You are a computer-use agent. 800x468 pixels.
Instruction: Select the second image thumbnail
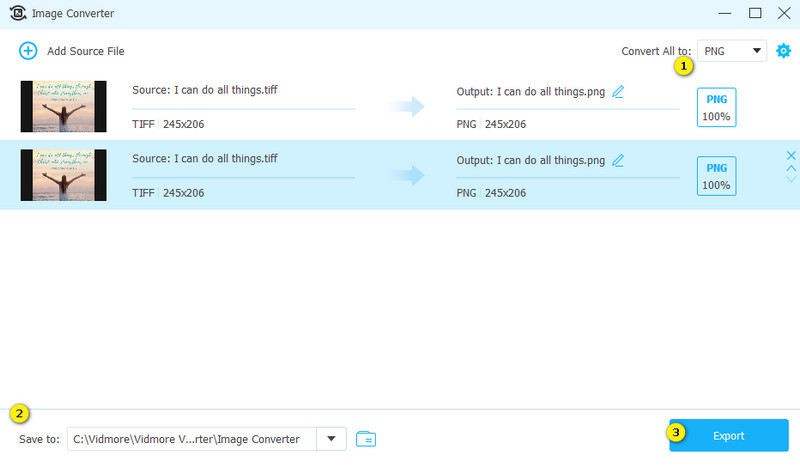click(63, 175)
